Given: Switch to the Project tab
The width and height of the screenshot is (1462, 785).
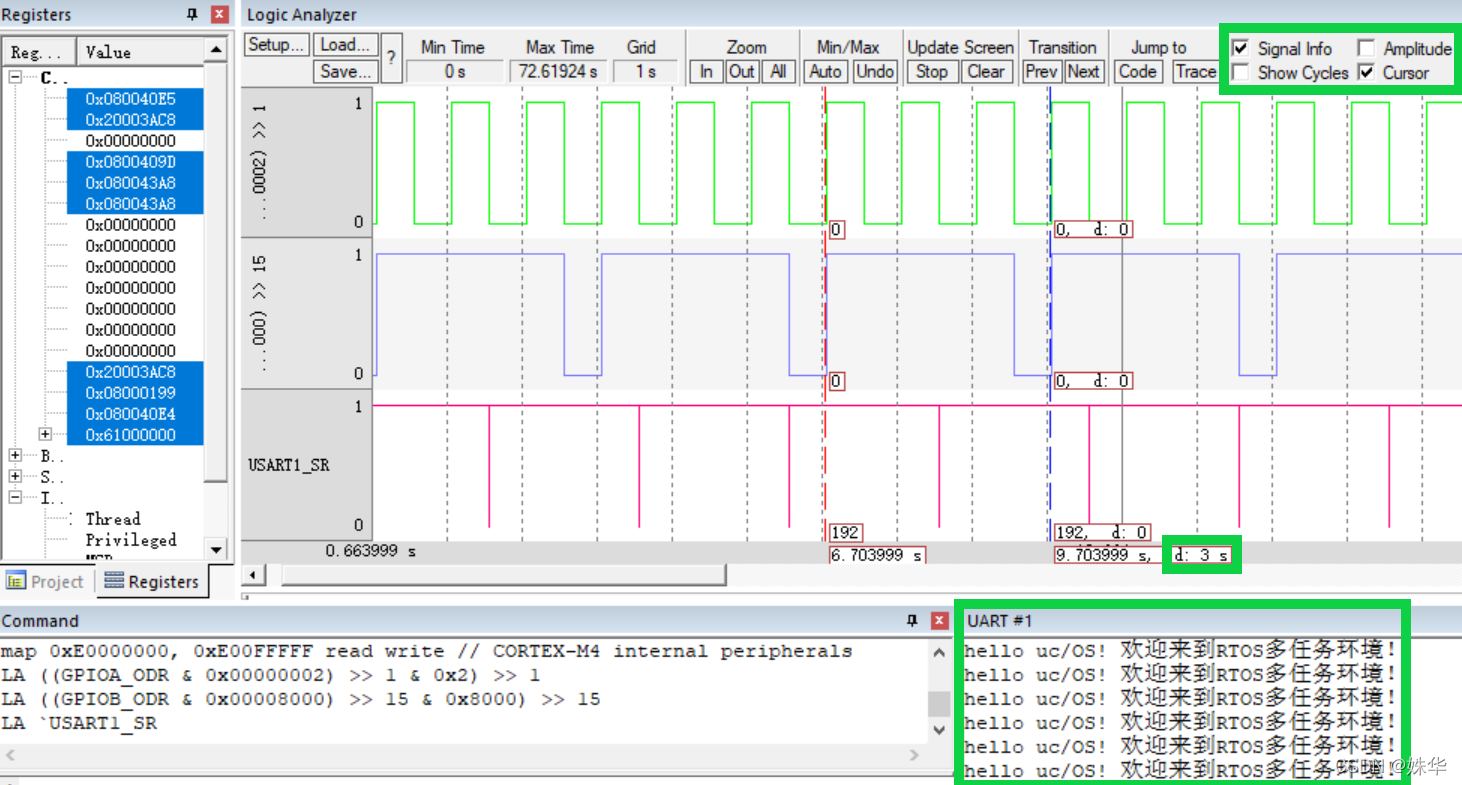Looking at the screenshot, I should 46,581.
